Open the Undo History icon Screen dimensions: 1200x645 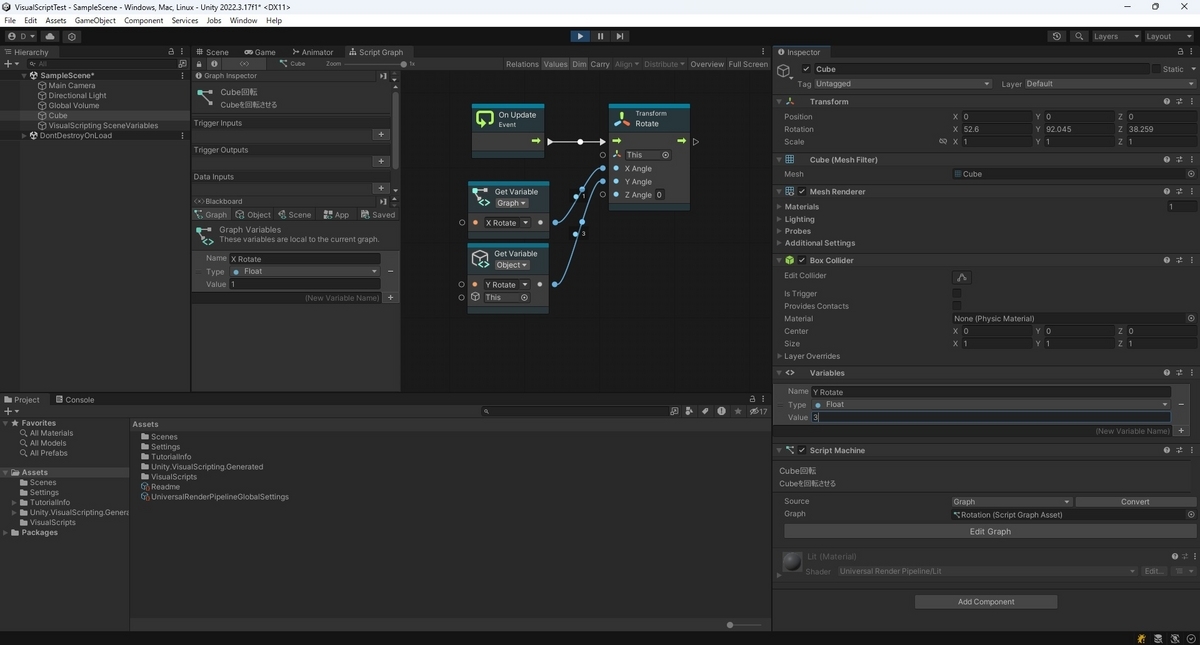pyautogui.click(x=1057, y=36)
